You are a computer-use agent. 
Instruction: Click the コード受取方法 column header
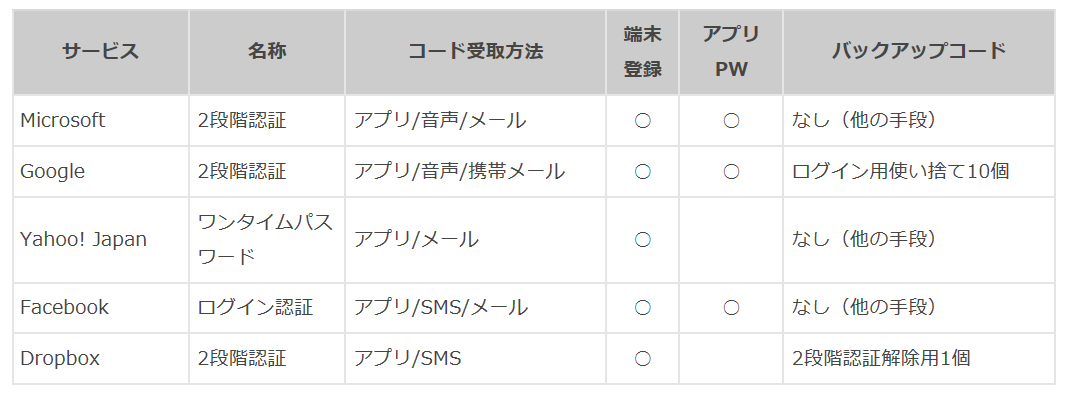475,52
